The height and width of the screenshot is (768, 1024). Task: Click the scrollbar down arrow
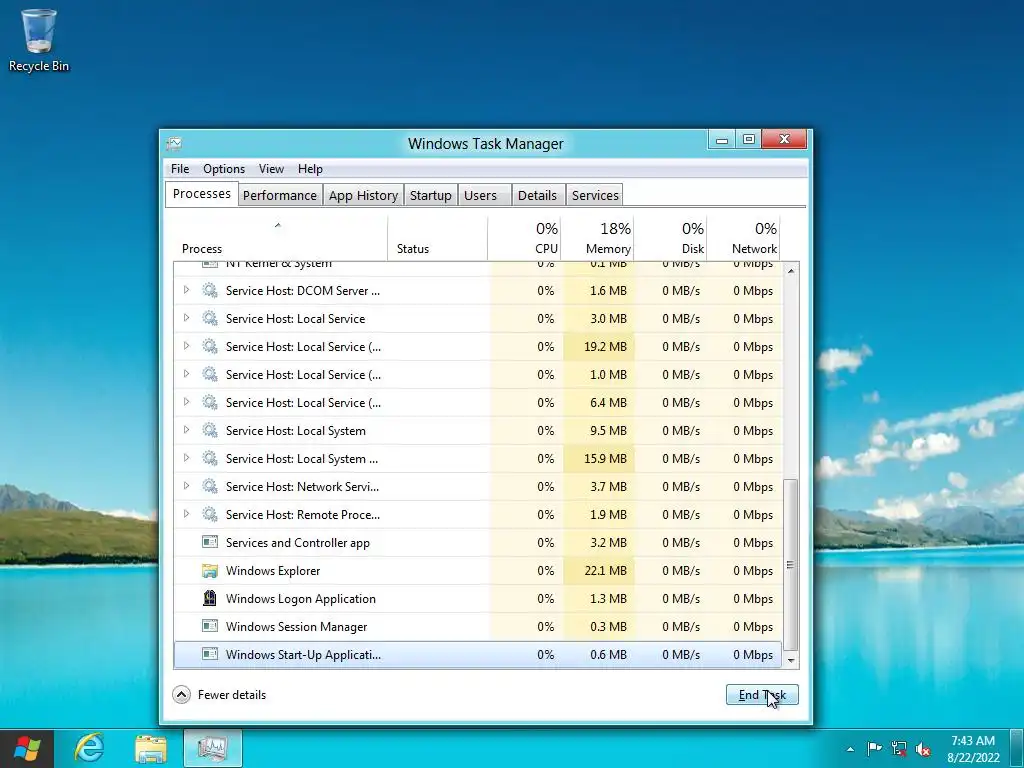pos(790,660)
